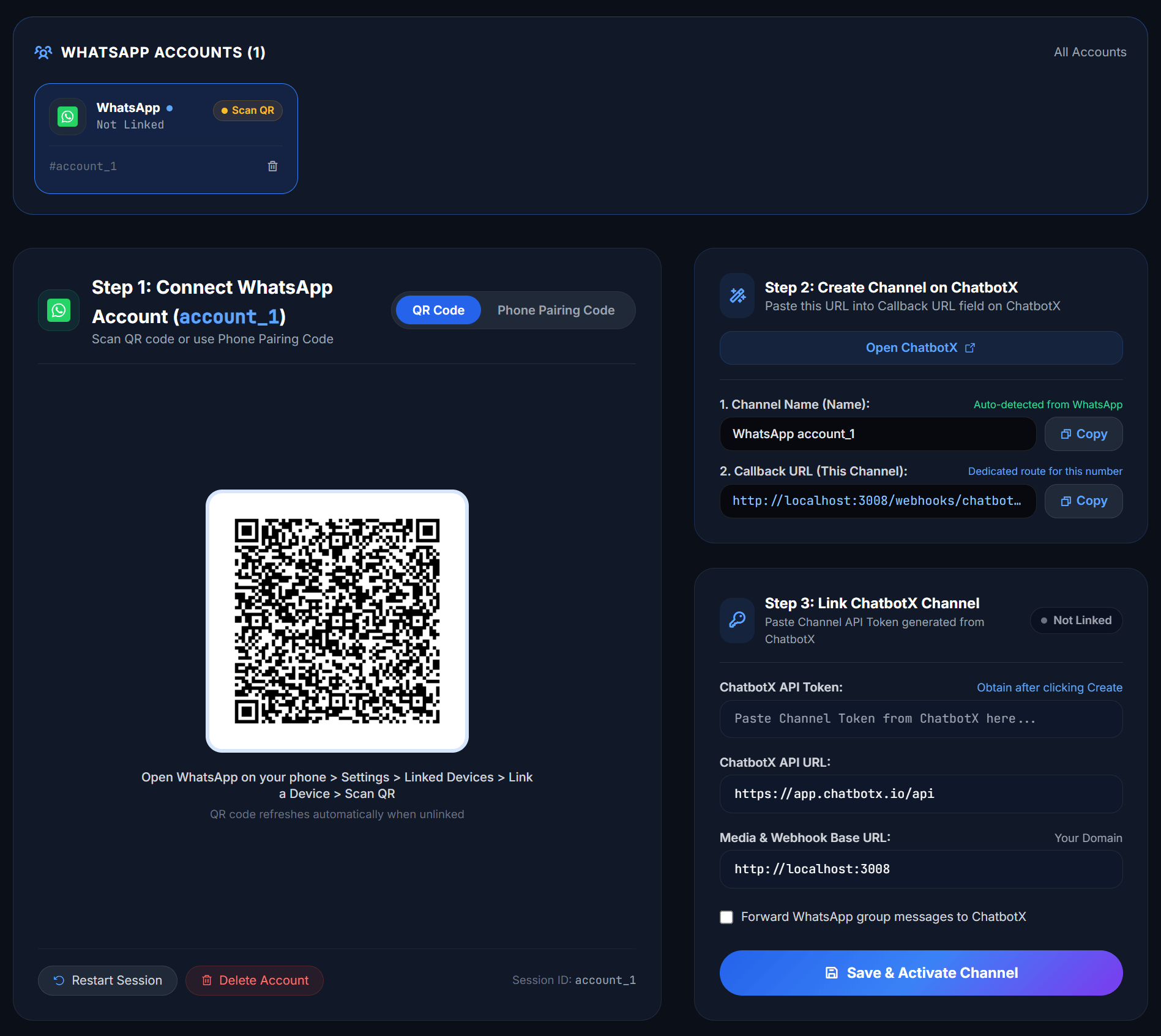1161x1036 pixels.
Task: Click Restart Session button
Action: tap(108, 980)
